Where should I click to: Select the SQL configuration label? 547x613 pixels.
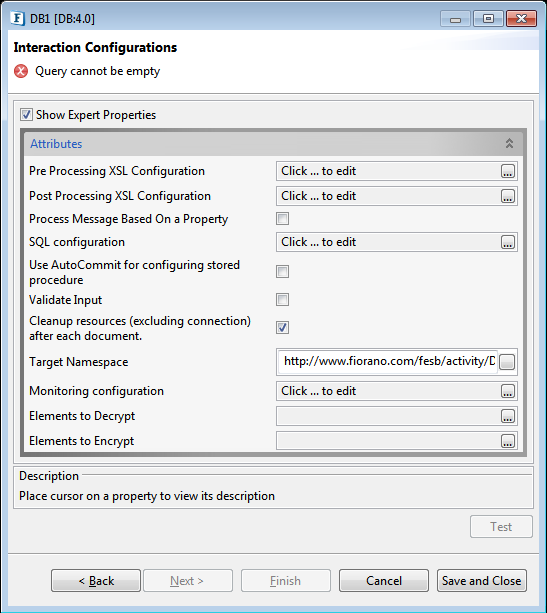click(x=77, y=242)
